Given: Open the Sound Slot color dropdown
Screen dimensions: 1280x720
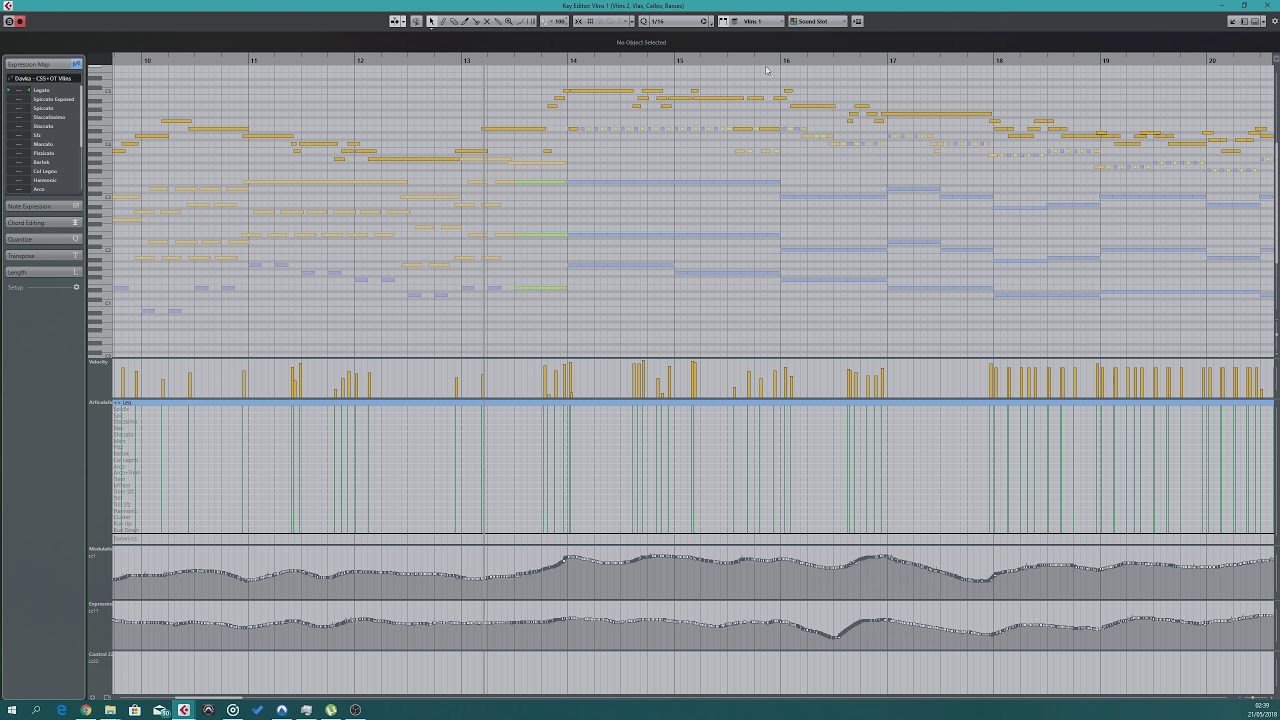Looking at the screenshot, I should pos(817,21).
